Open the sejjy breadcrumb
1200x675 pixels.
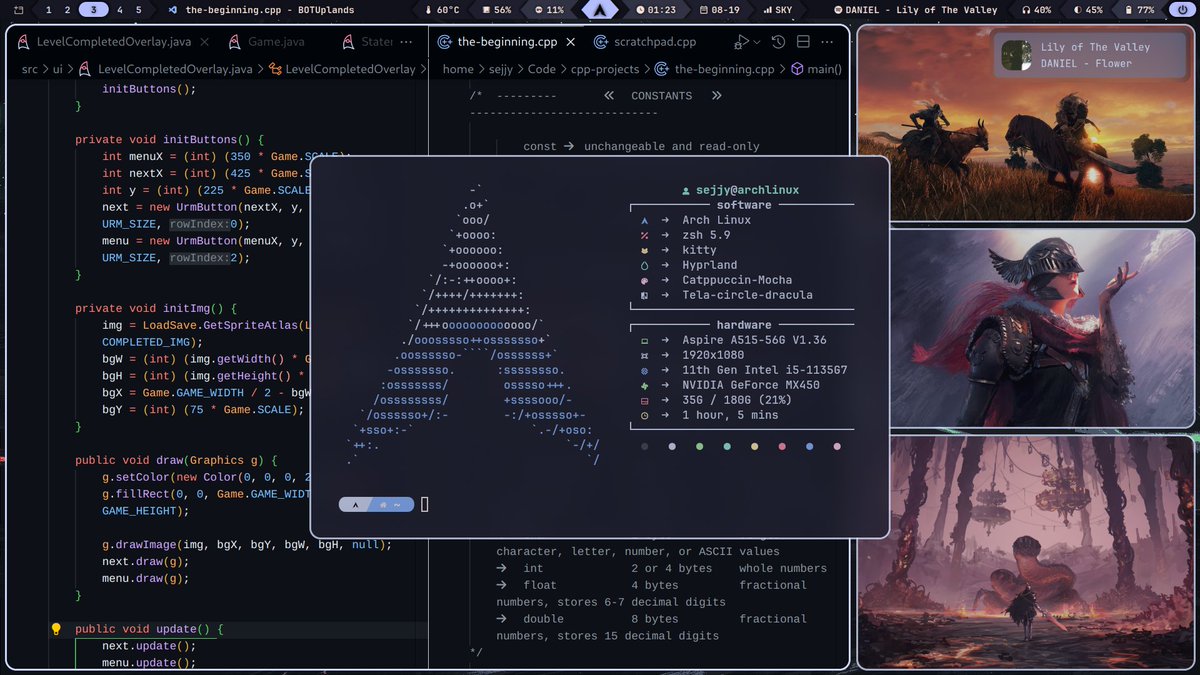pos(501,69)
